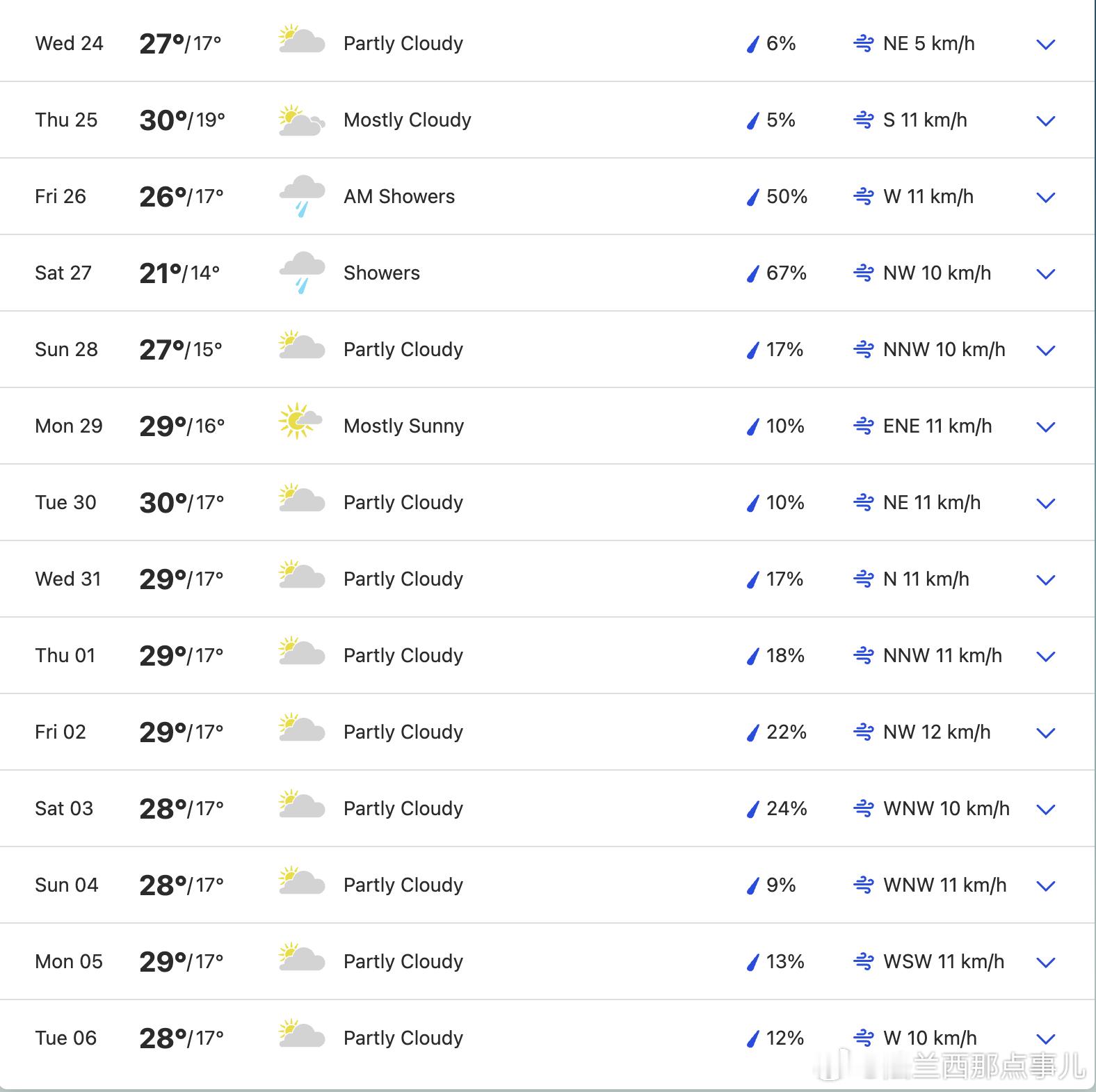Expand the Sat 27 forecast details chevron
Image resolution: width=1096 pixels, height=1092 pixels.
coord(1045,274)
